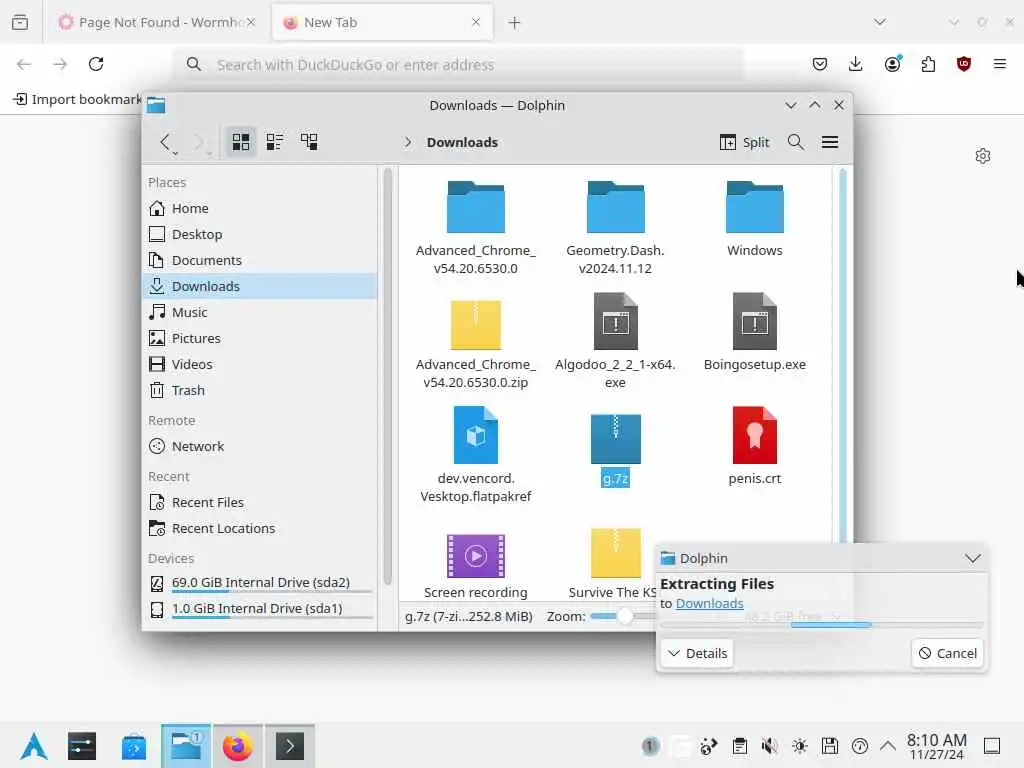This screenshot has width=1024, height=768.
Task: Expand Details of the extraction job
Action: pos(697,653)
